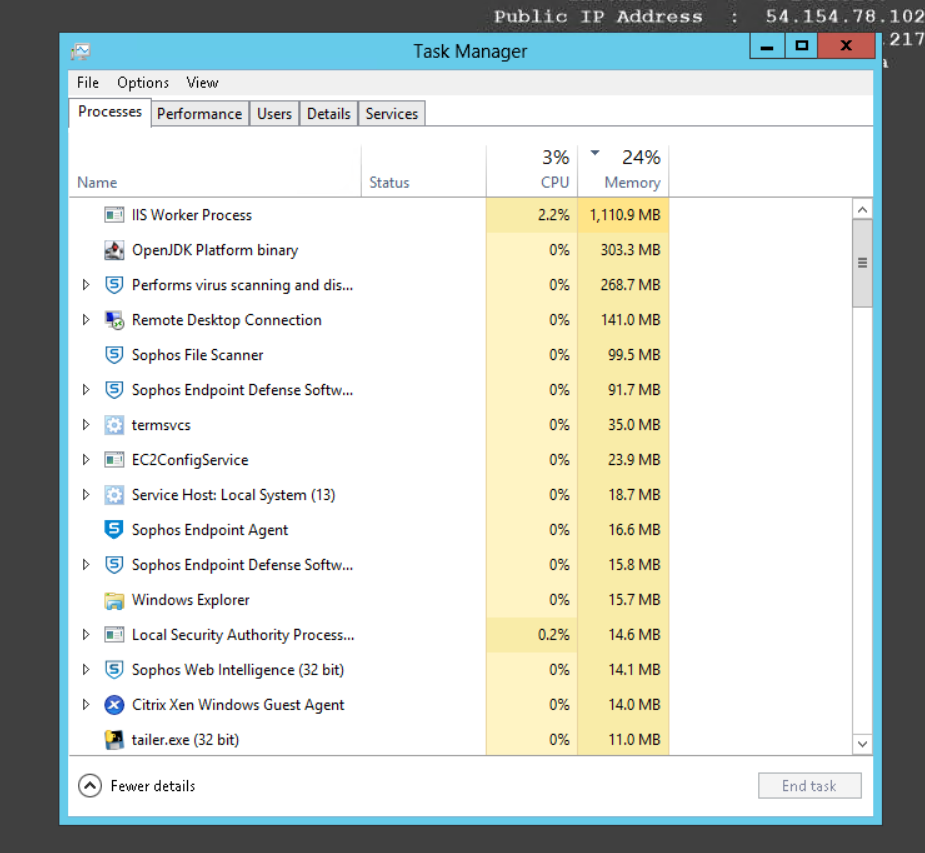Image resolution: width=925 pixels, height=853 pixels.
Task: Open the File menu
Action: point(88,83)
